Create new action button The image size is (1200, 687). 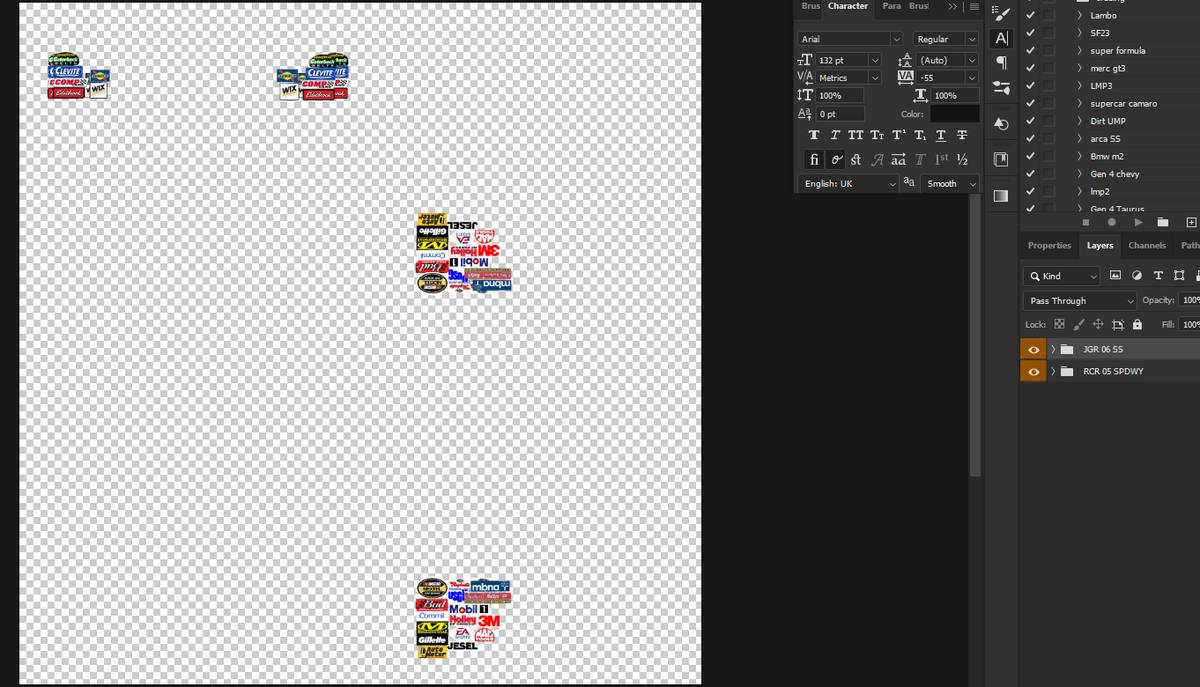pos(1191,222)
